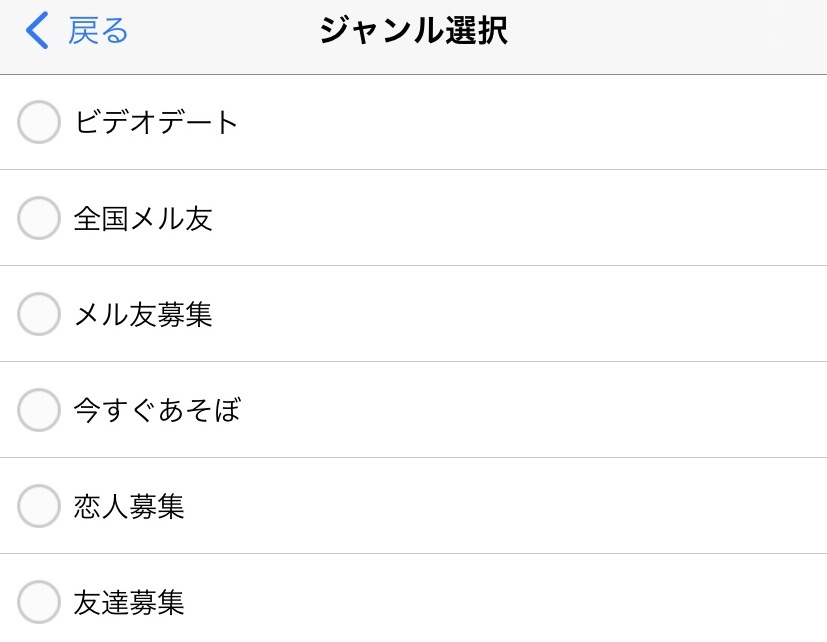Choose the 今すぐあそぼ genre row
The width and height of the screenshot is (827, 642).
pos(155,410)
